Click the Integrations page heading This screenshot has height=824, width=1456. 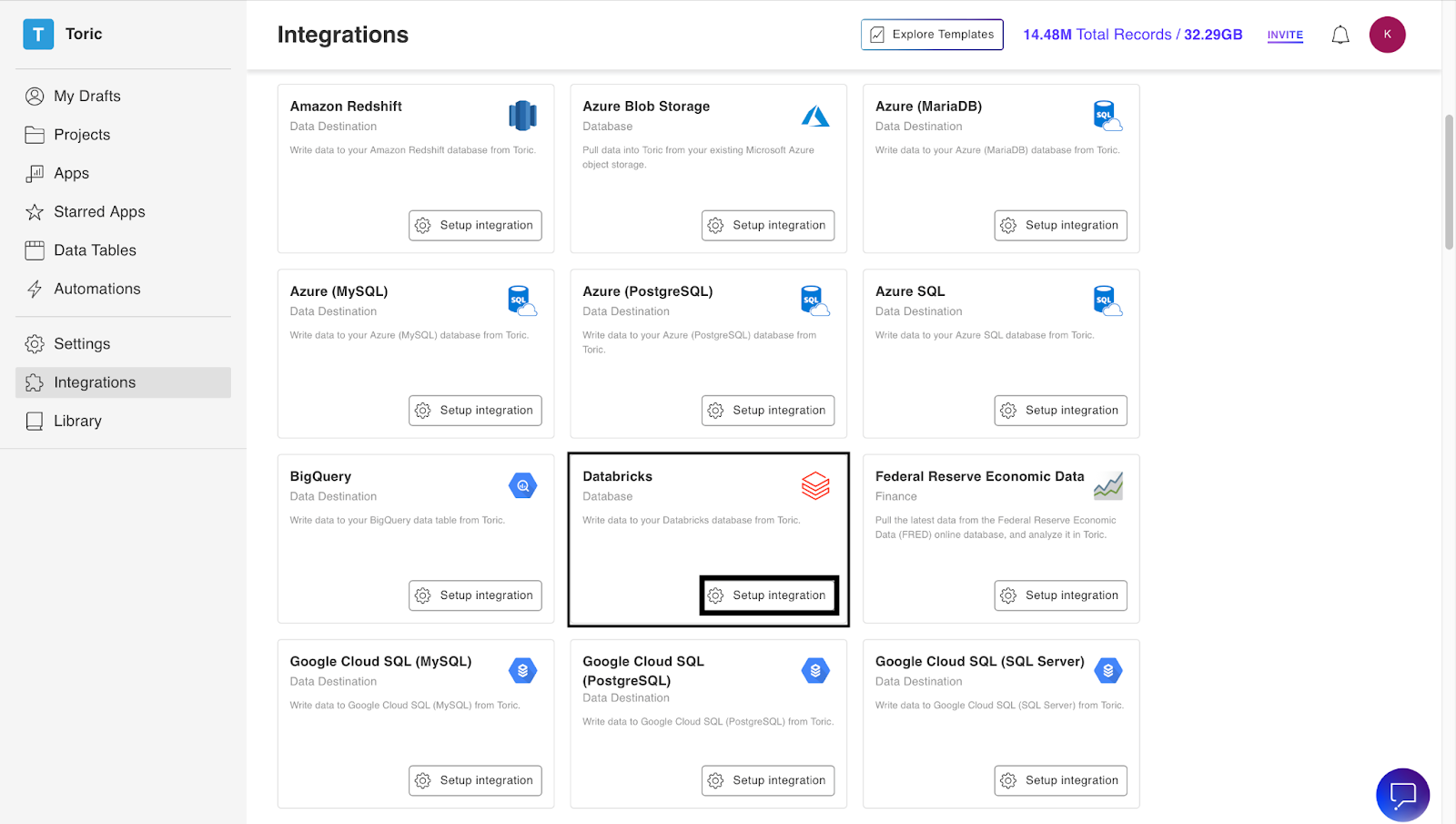[x=343, y=35]
